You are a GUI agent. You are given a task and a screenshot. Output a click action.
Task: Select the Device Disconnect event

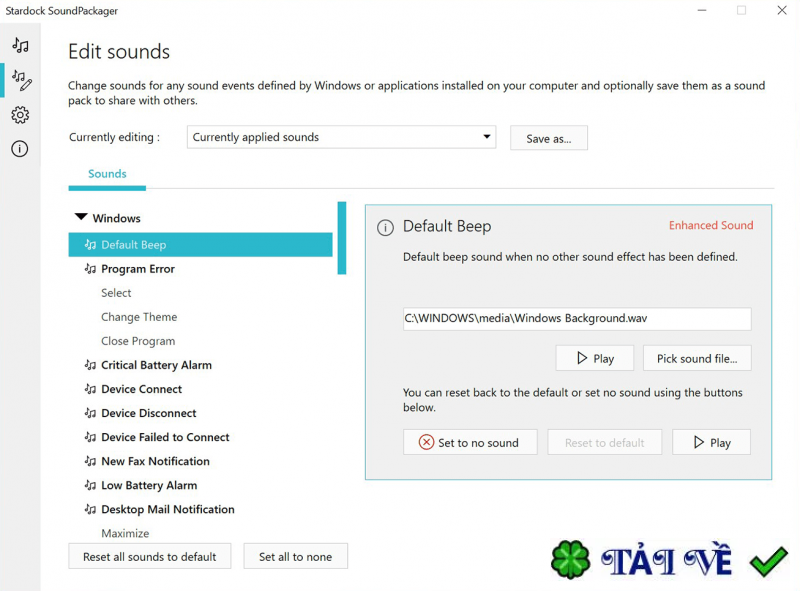point(148,413)
